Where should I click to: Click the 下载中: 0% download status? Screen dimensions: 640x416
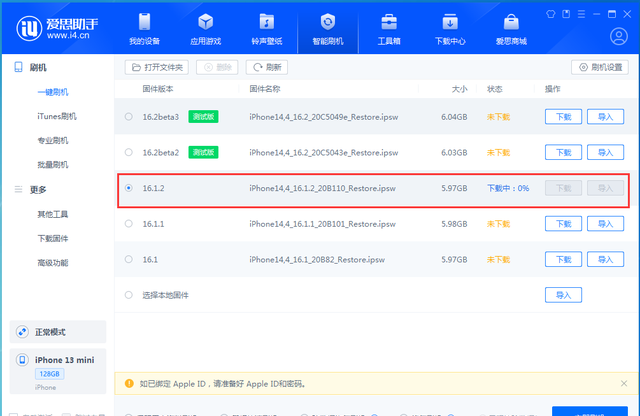[508, 188]
